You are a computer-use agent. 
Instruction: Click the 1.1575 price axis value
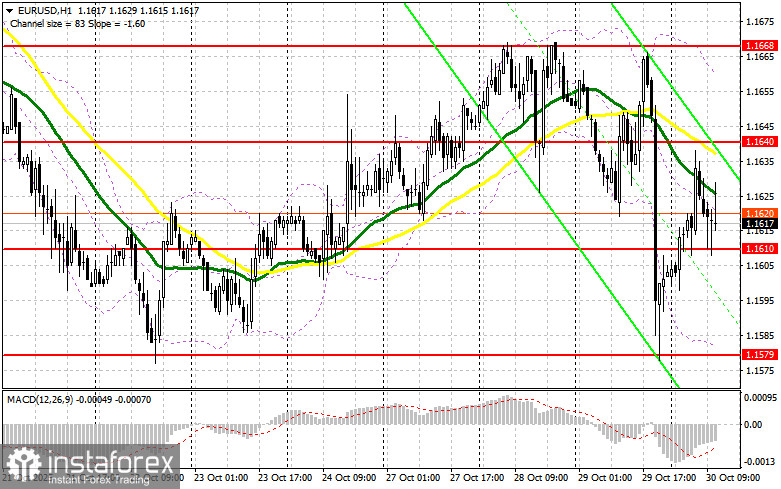pyautogui.click(x=760, y=370)
